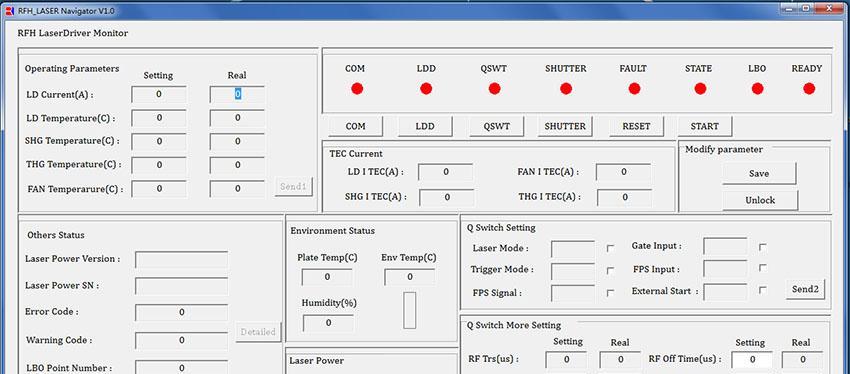The width and height of the screenshot is (850, 374).
Task: Click the RESET button
Action: click(636, 126)
